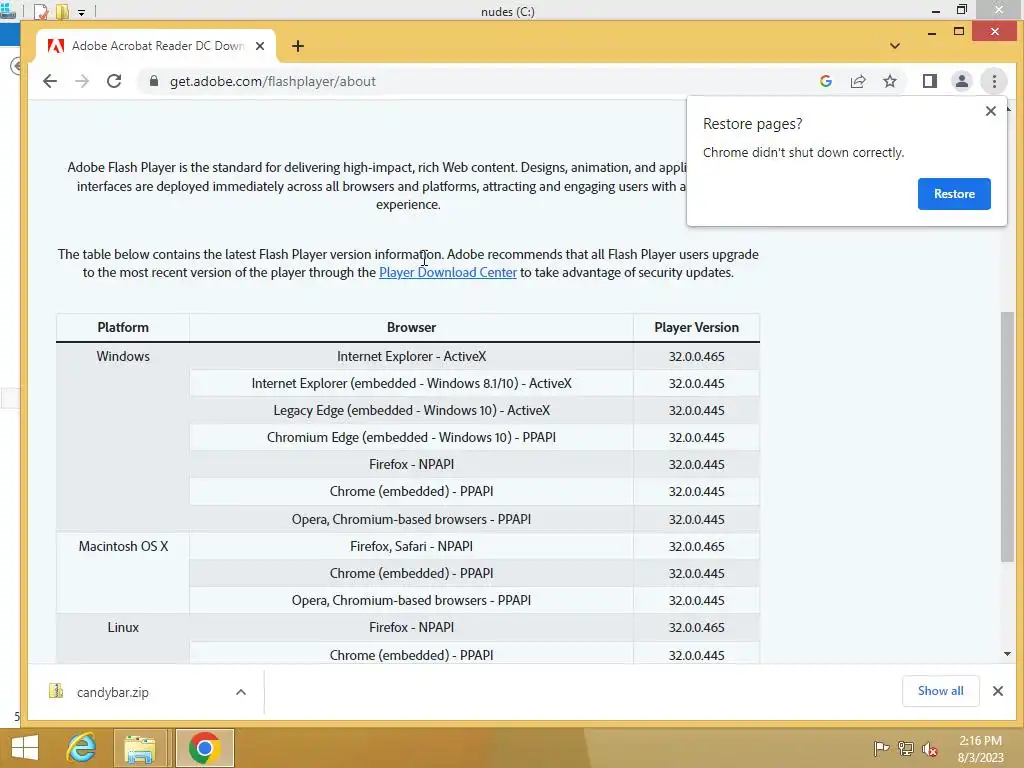Click the page scroll down arrow
1024x768 pixels.
pyautogui.click(x=1007, y=654)
